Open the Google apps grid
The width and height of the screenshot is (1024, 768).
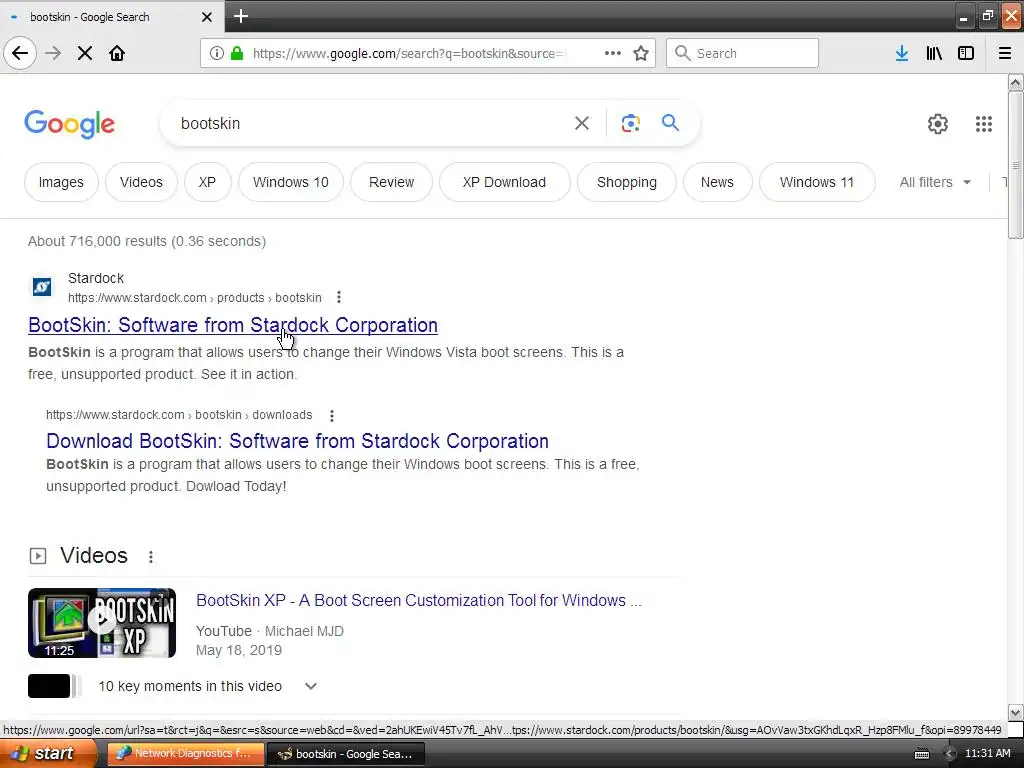point(984,123)
